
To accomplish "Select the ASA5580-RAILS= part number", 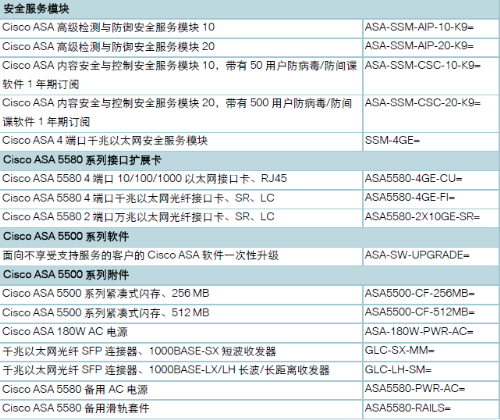I will [407, 408].
